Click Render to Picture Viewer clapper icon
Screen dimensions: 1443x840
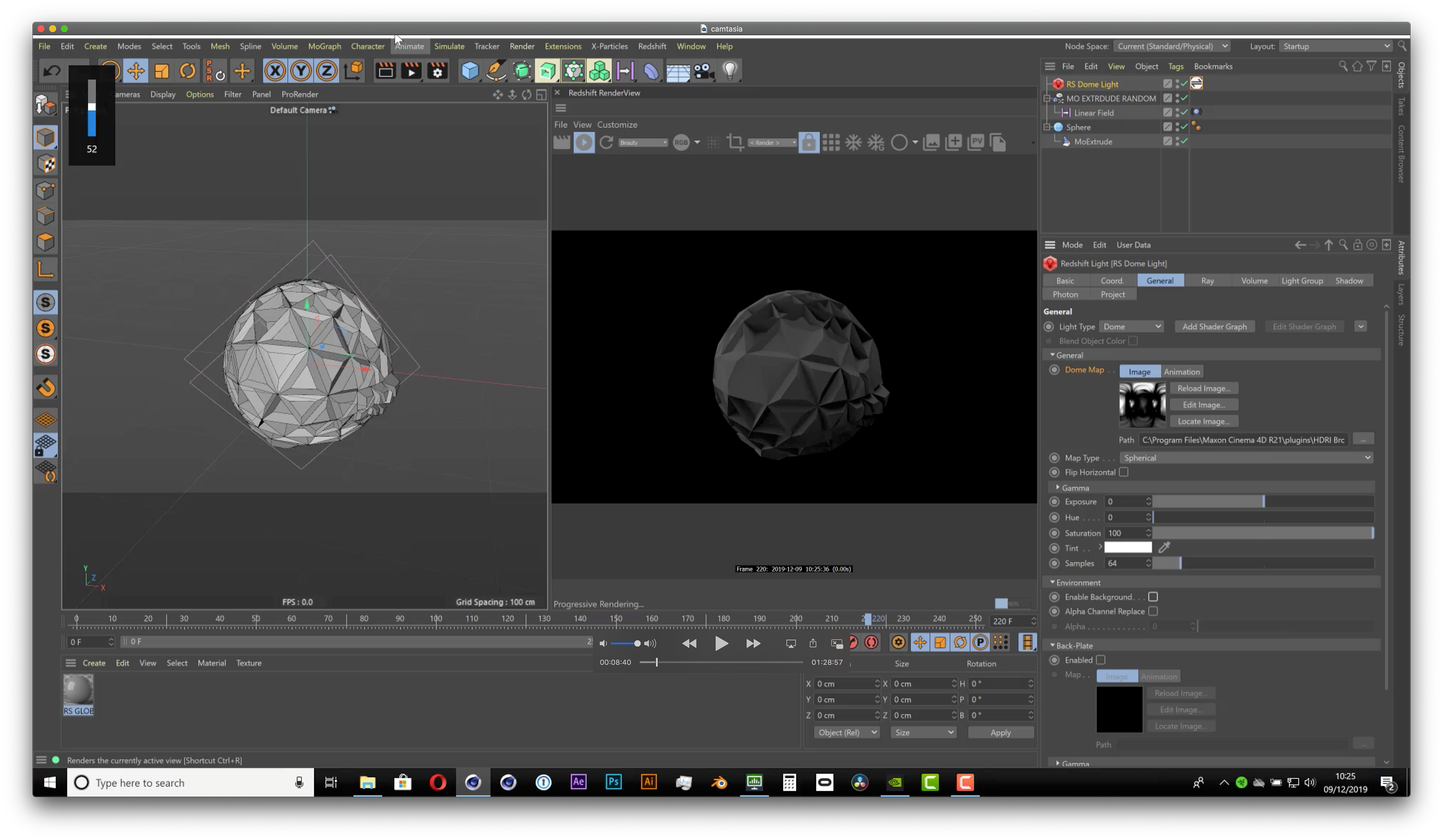pyautogui.click(x=412, y=71)
